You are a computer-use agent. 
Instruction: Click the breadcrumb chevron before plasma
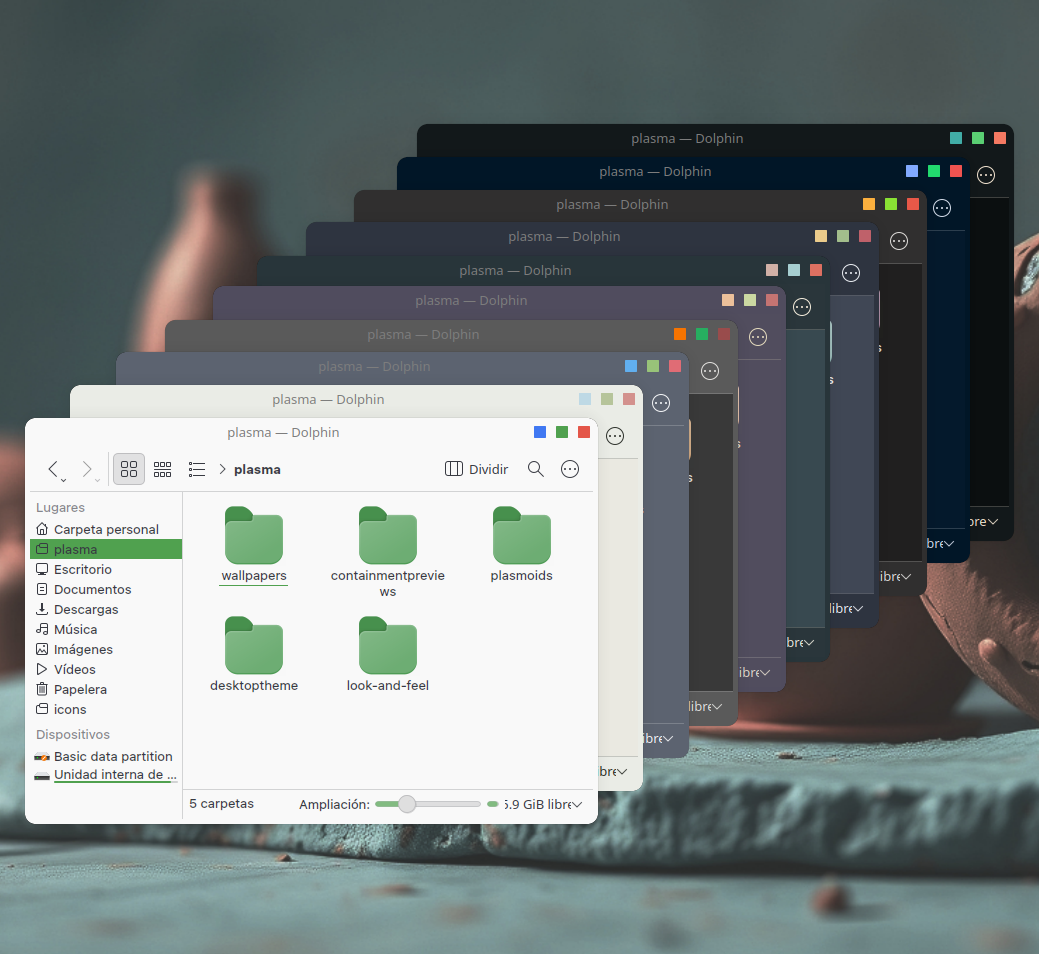[x=222, y=469]
